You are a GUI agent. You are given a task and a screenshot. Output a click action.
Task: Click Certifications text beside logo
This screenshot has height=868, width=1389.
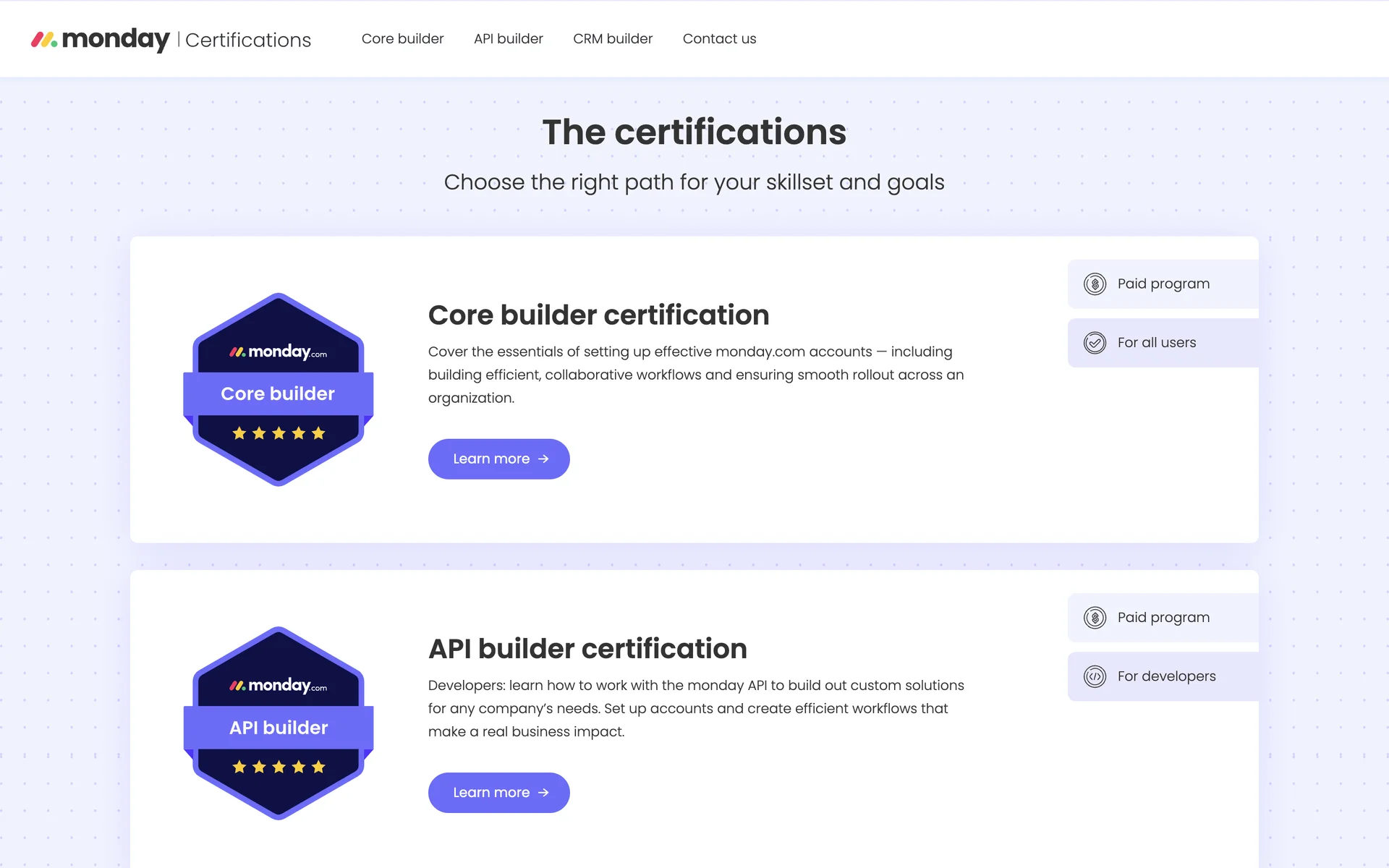247,40
